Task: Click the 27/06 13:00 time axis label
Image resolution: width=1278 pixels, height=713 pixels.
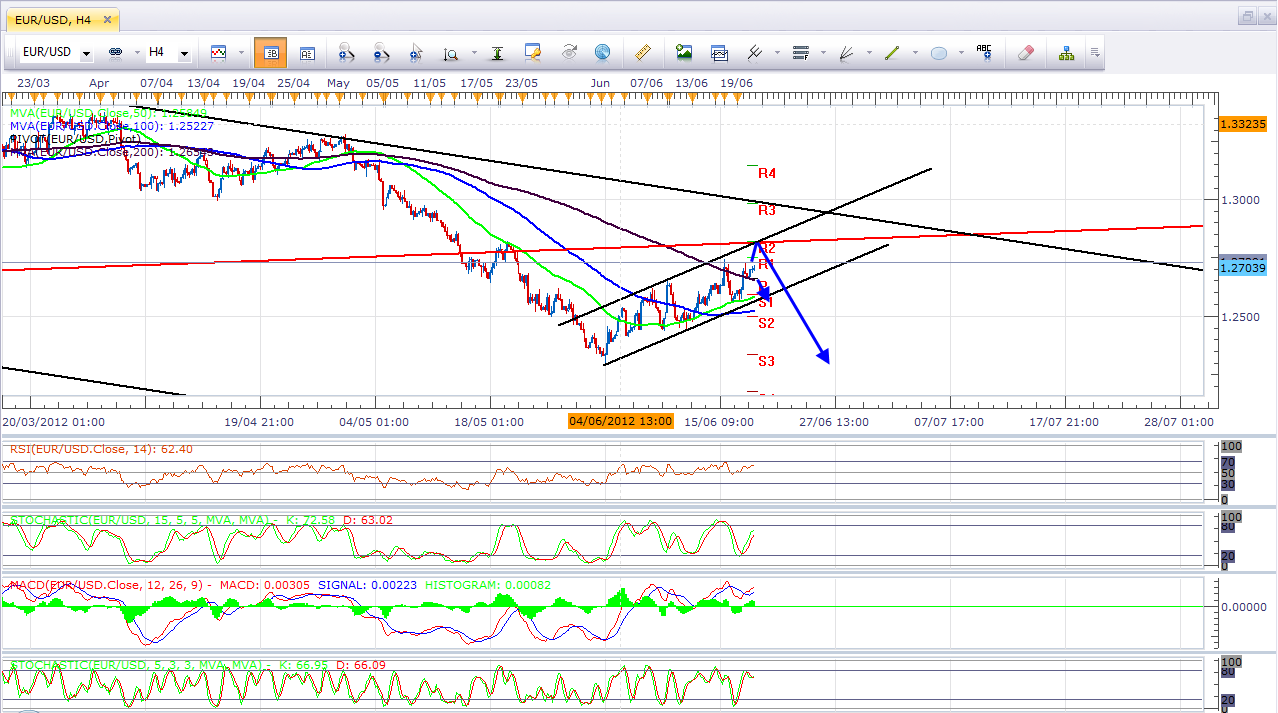Action: 834,422
